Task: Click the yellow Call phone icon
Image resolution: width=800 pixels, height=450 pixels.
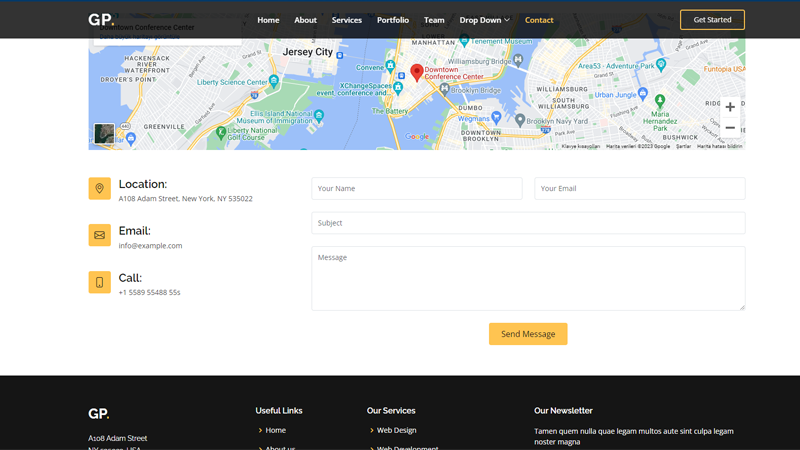Action: point(99,282)
